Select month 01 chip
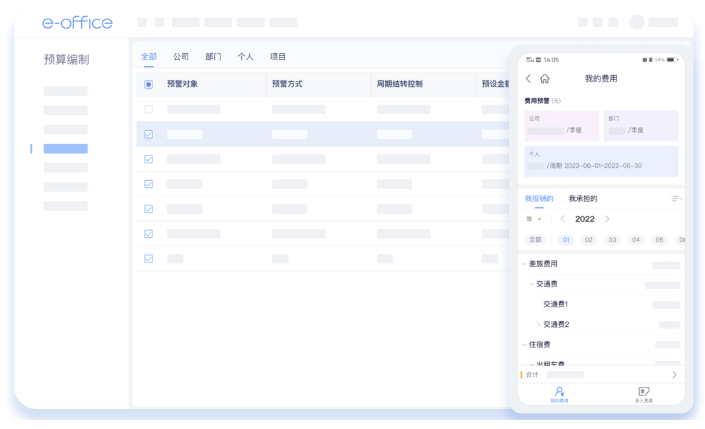Screen dimensions: 705x429 click(566, 240)
